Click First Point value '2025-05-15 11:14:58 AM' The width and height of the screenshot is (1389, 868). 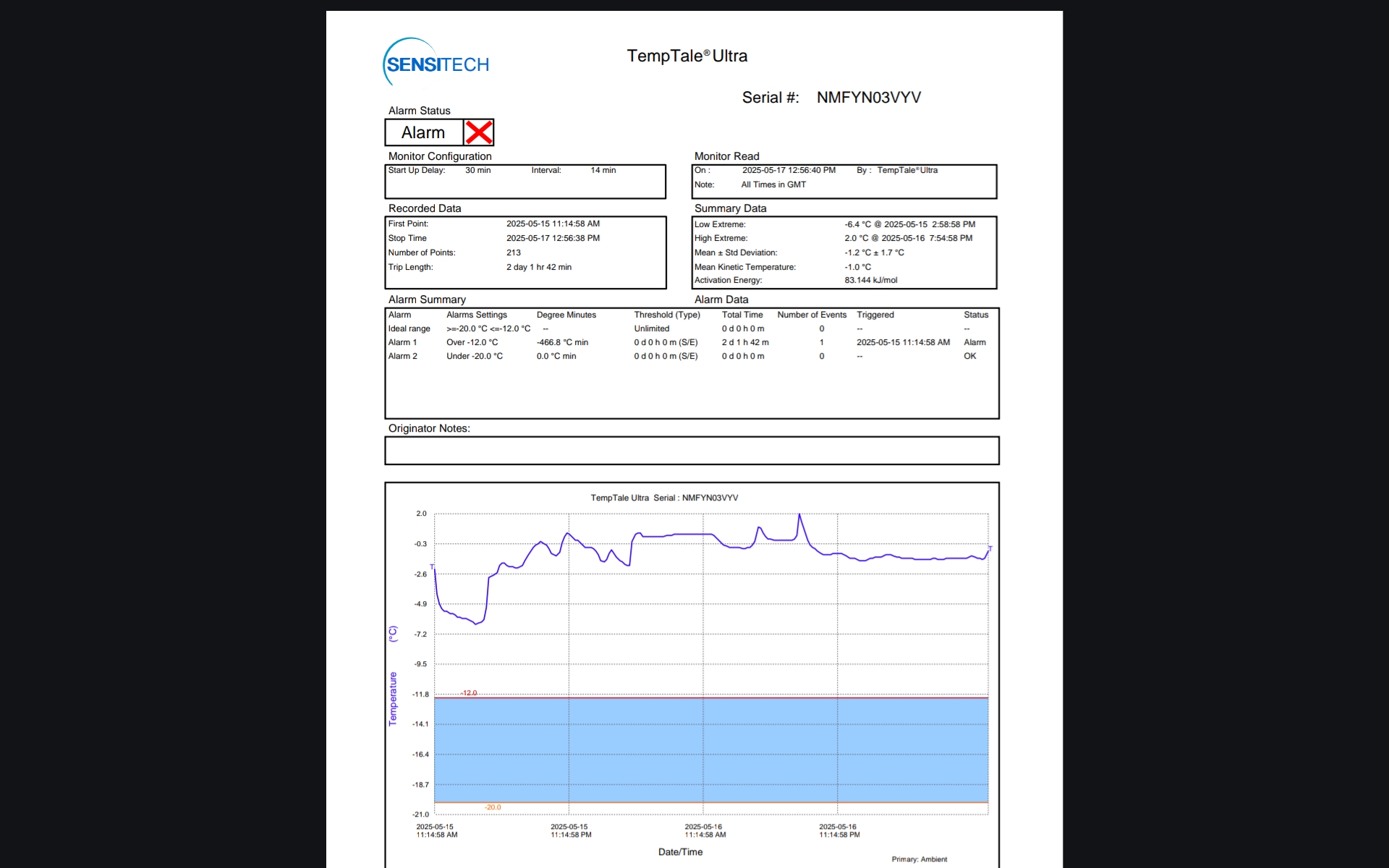pyautogui.click(x=553, y=224)
